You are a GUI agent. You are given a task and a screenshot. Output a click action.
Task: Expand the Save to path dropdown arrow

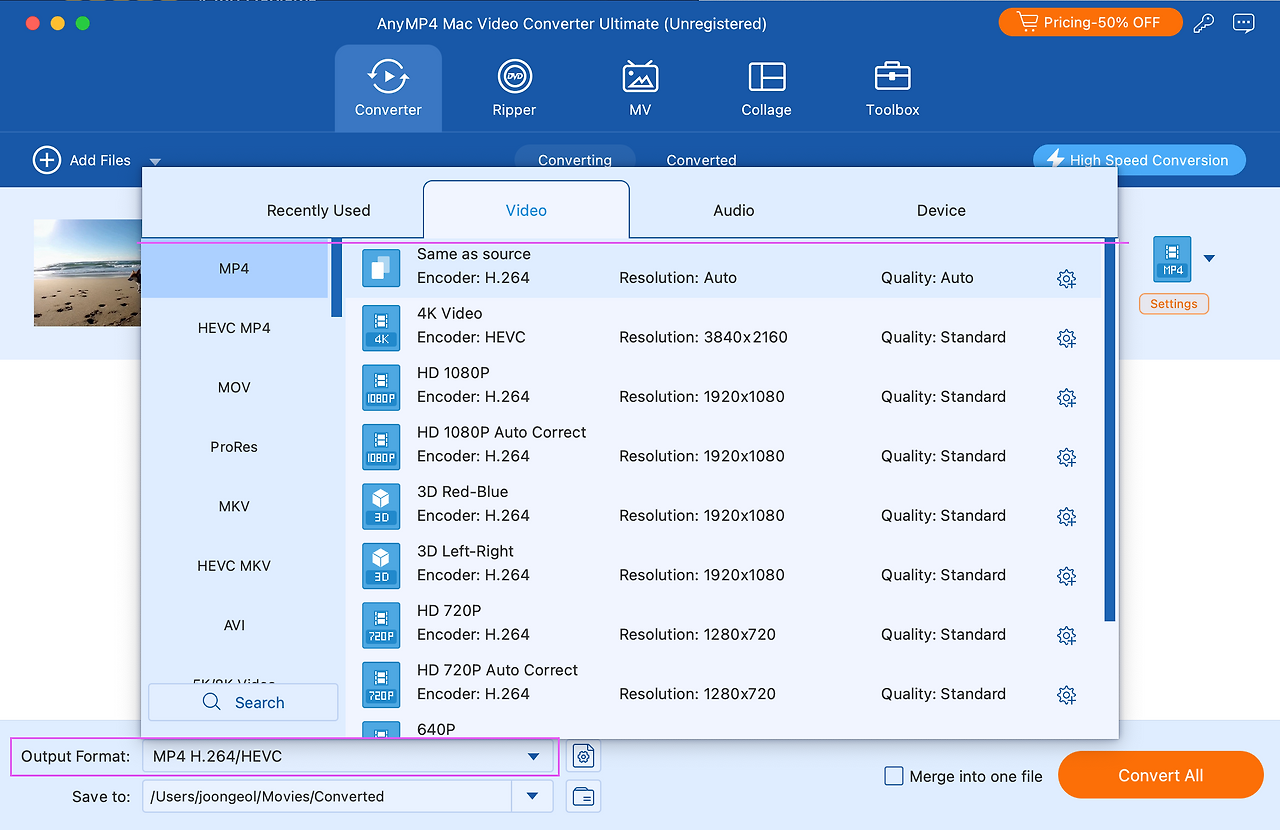533,797
